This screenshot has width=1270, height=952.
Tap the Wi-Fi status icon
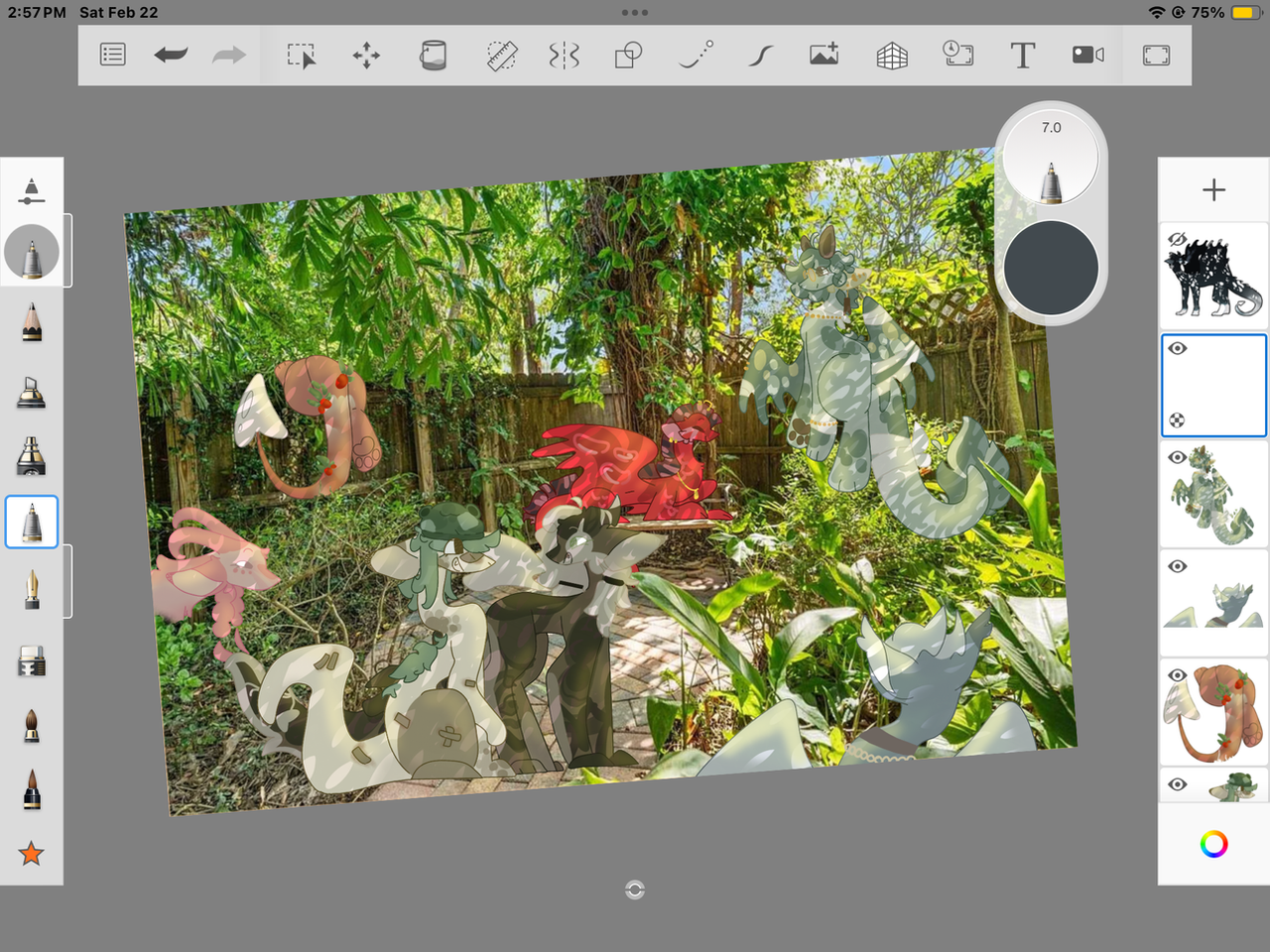click(1157, 13)
